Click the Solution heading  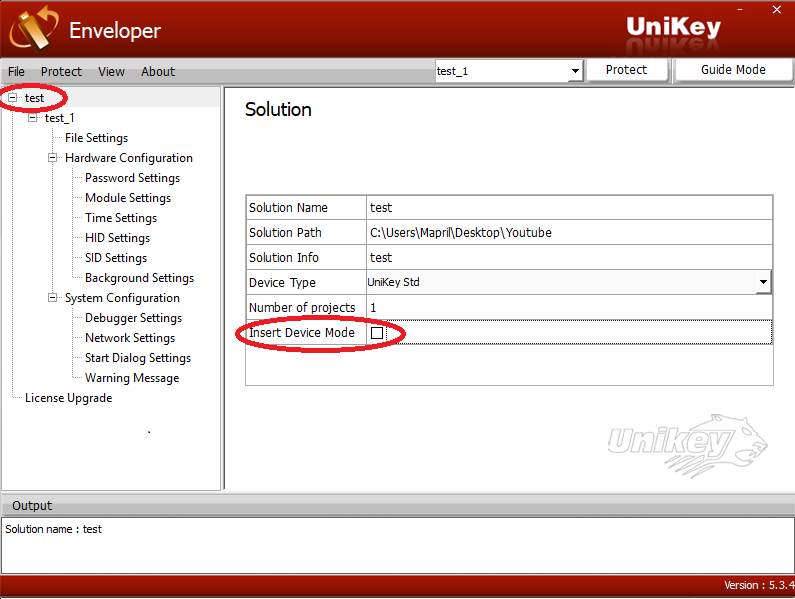pos(278,110)
